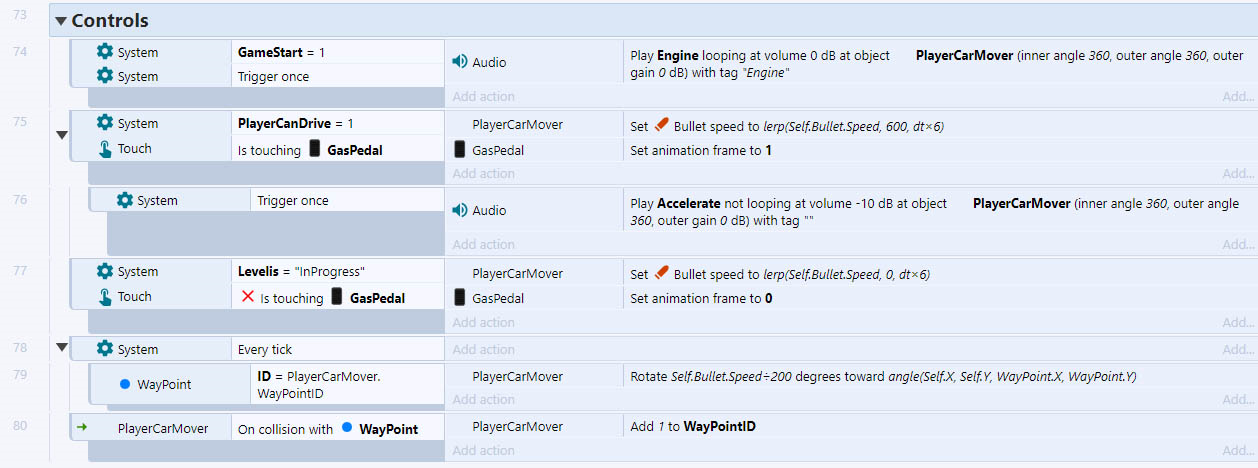Click blue WayPoint circle icon in event 79

pos(125,384)
